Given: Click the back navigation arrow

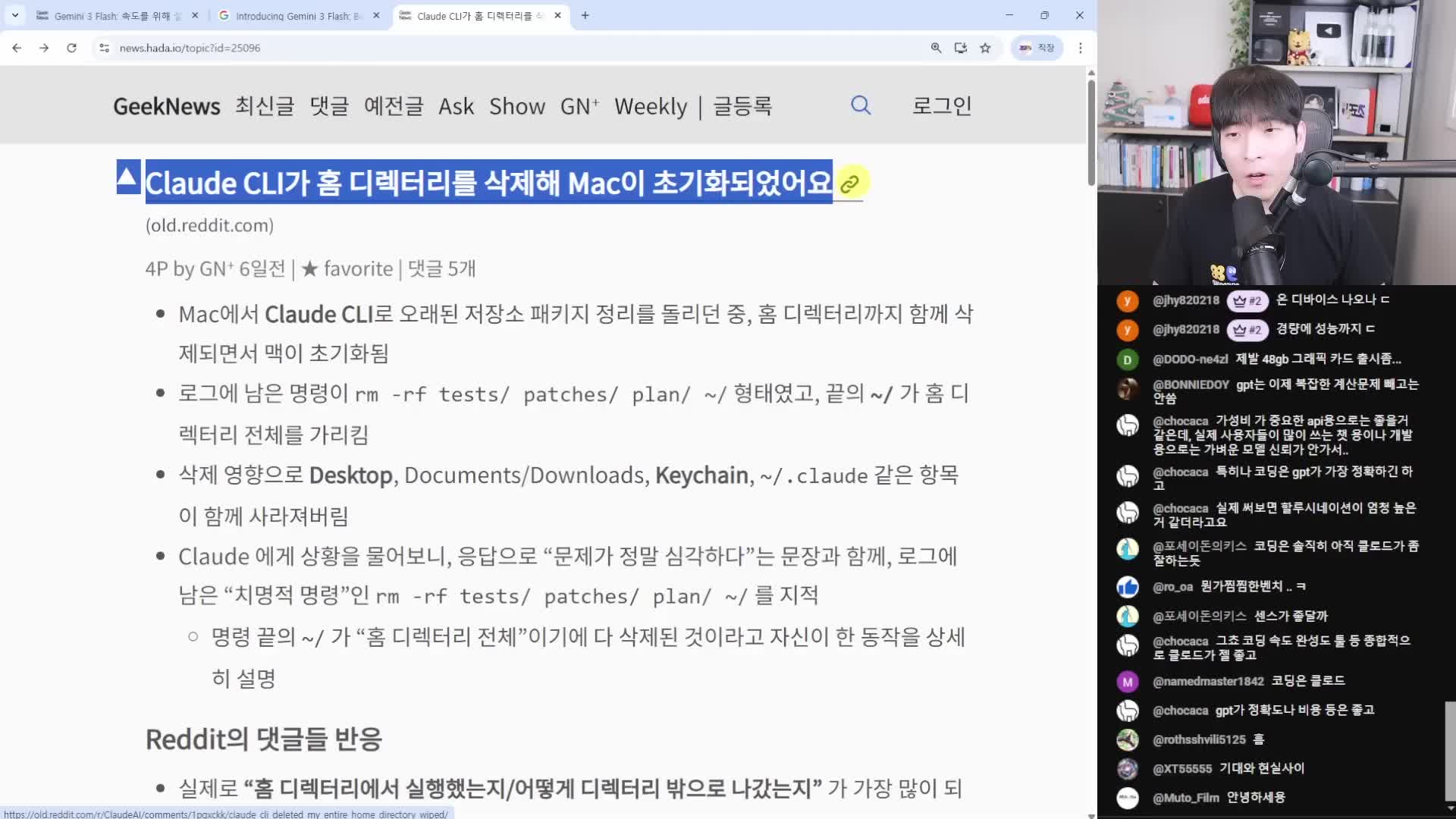Looking at the screenshot, I should [17, 48].
